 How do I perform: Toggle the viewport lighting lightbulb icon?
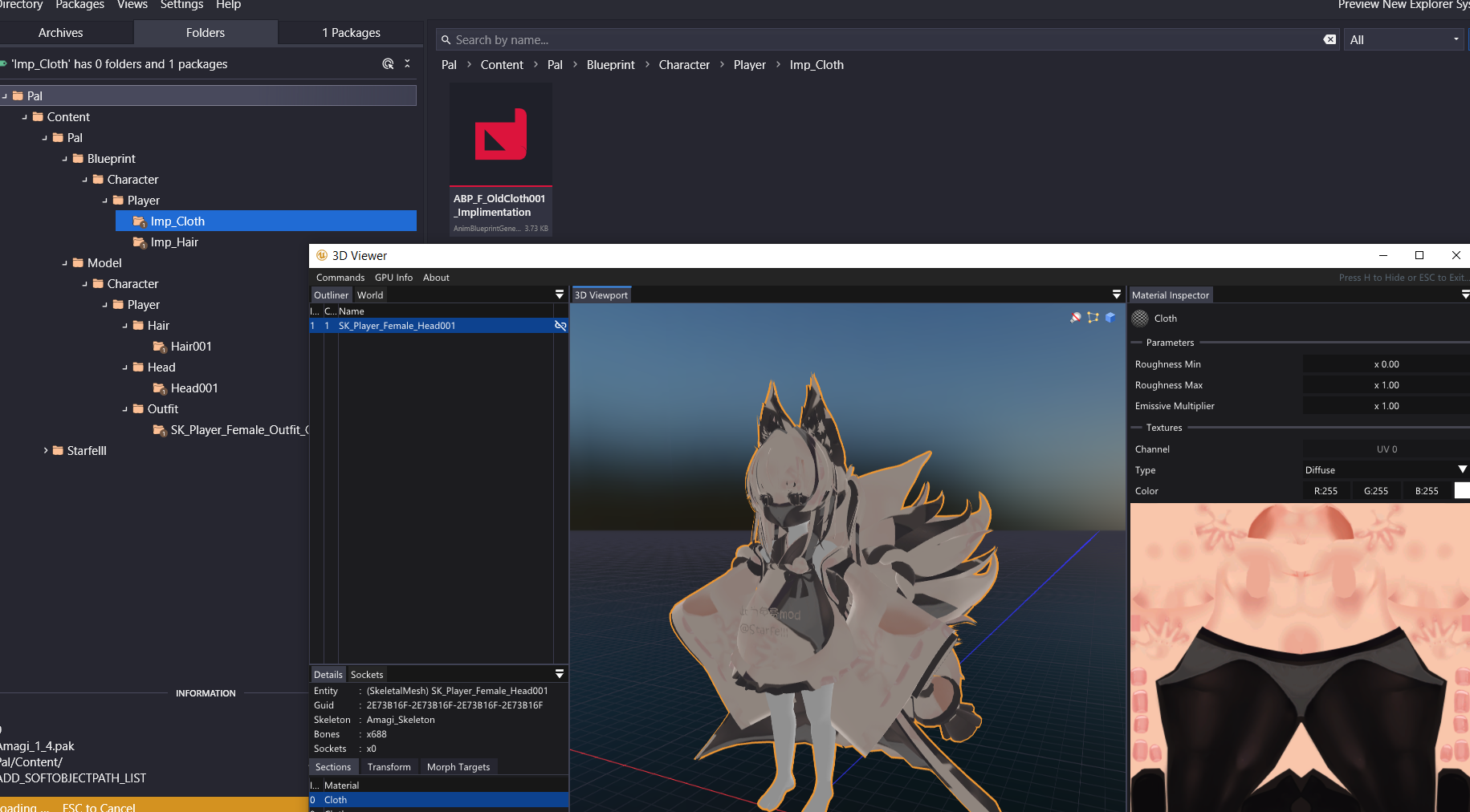[x=1076, y=318]
